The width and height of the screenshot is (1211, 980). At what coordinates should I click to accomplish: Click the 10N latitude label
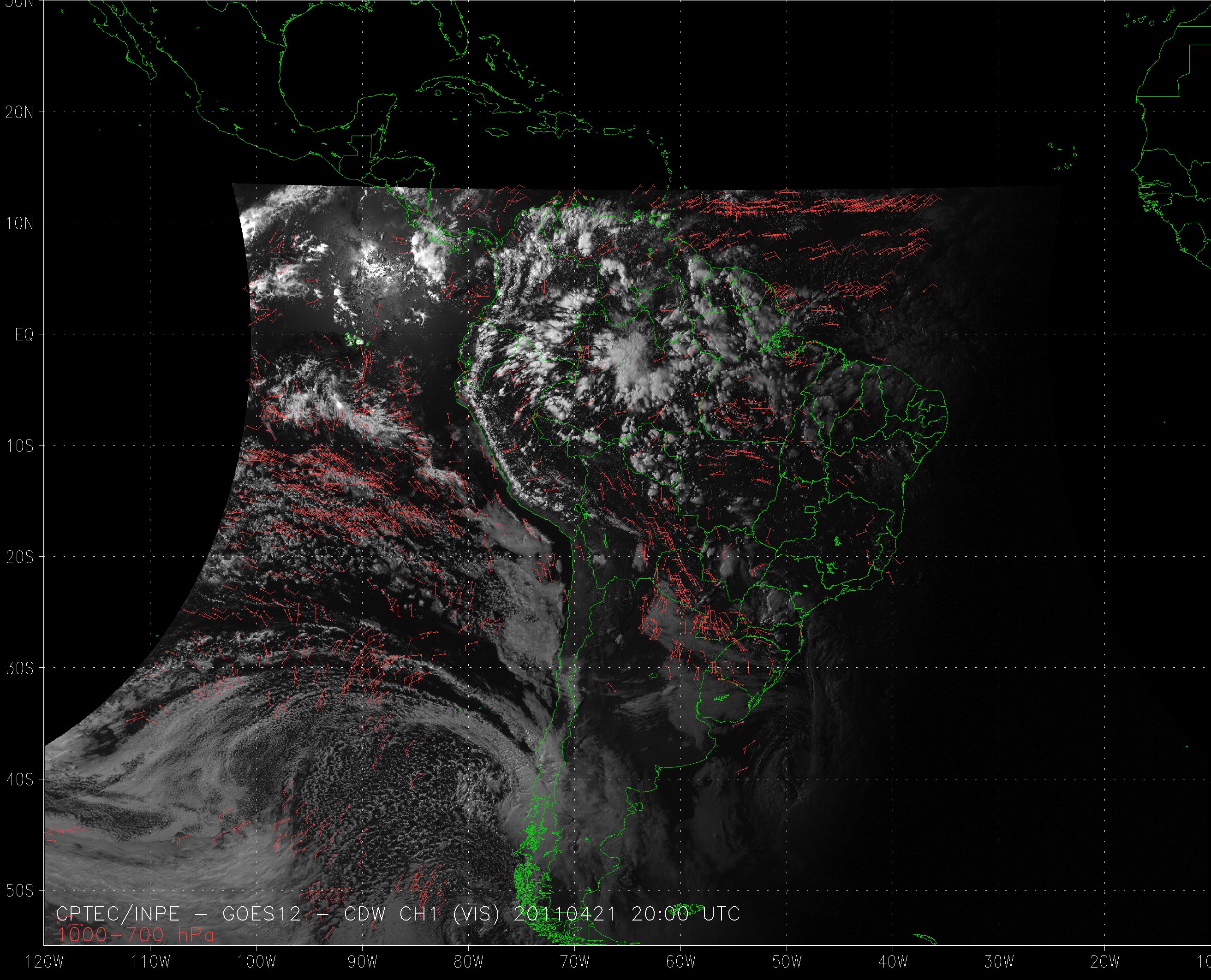point(20,224)
